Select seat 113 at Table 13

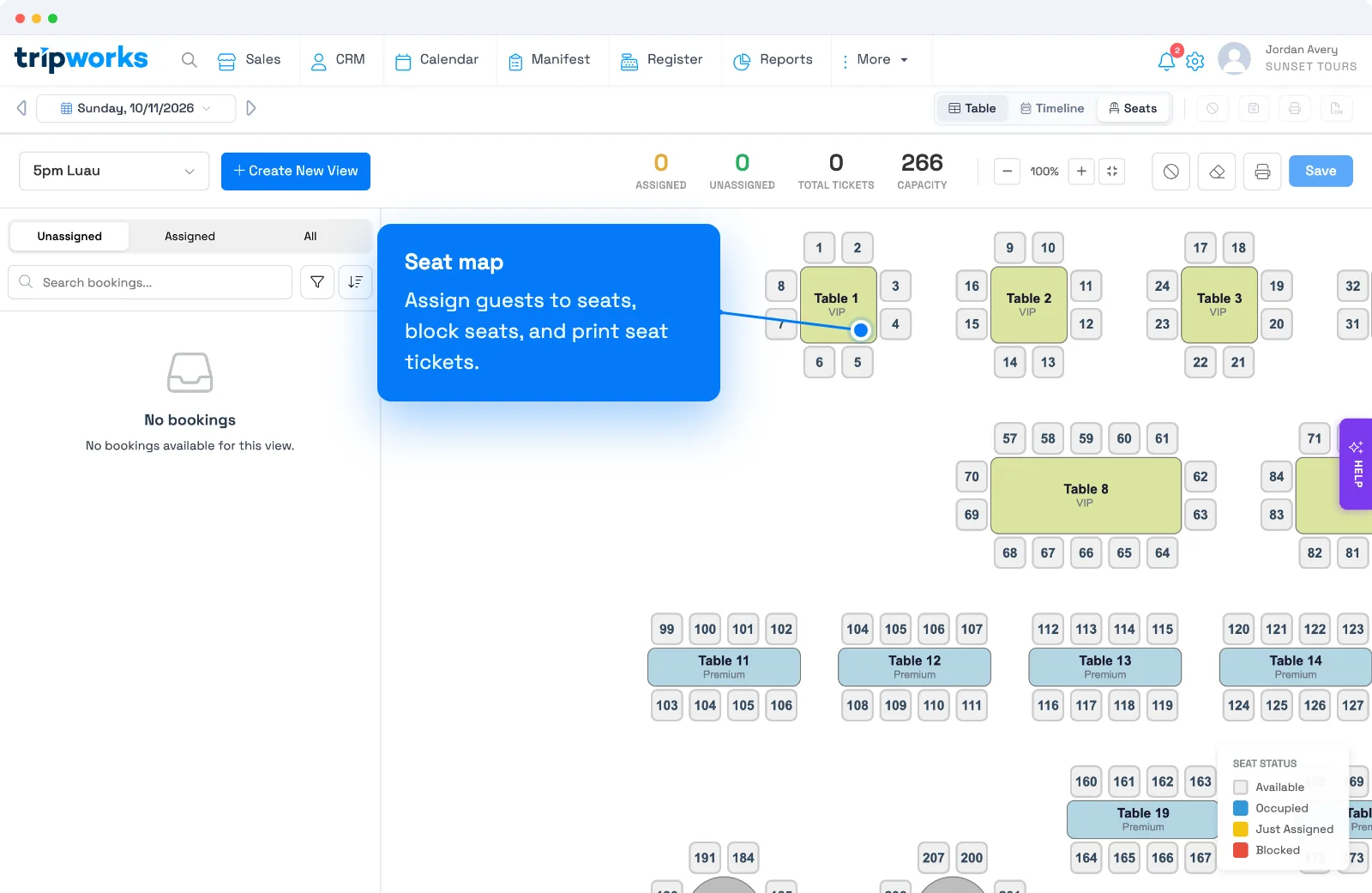click(x=1086, y=629)
